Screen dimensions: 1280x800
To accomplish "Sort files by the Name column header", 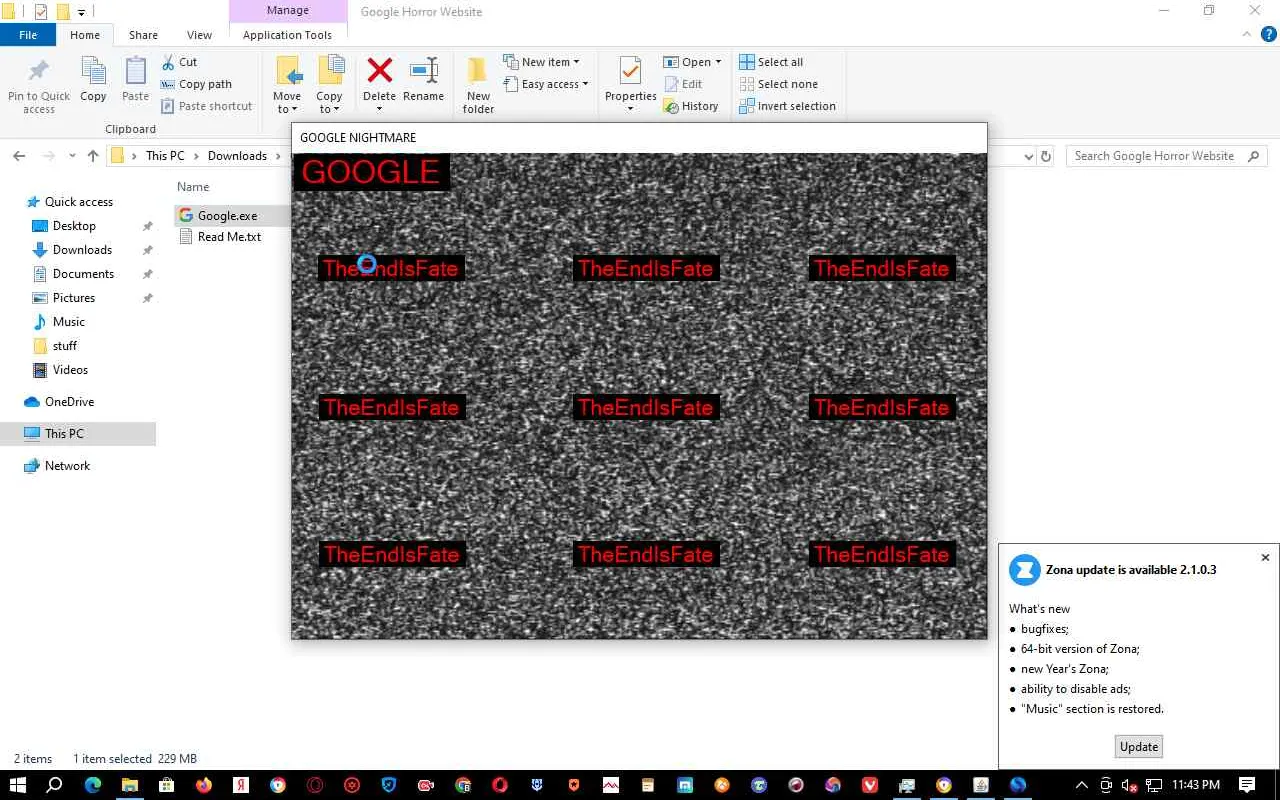I will 193,187.
